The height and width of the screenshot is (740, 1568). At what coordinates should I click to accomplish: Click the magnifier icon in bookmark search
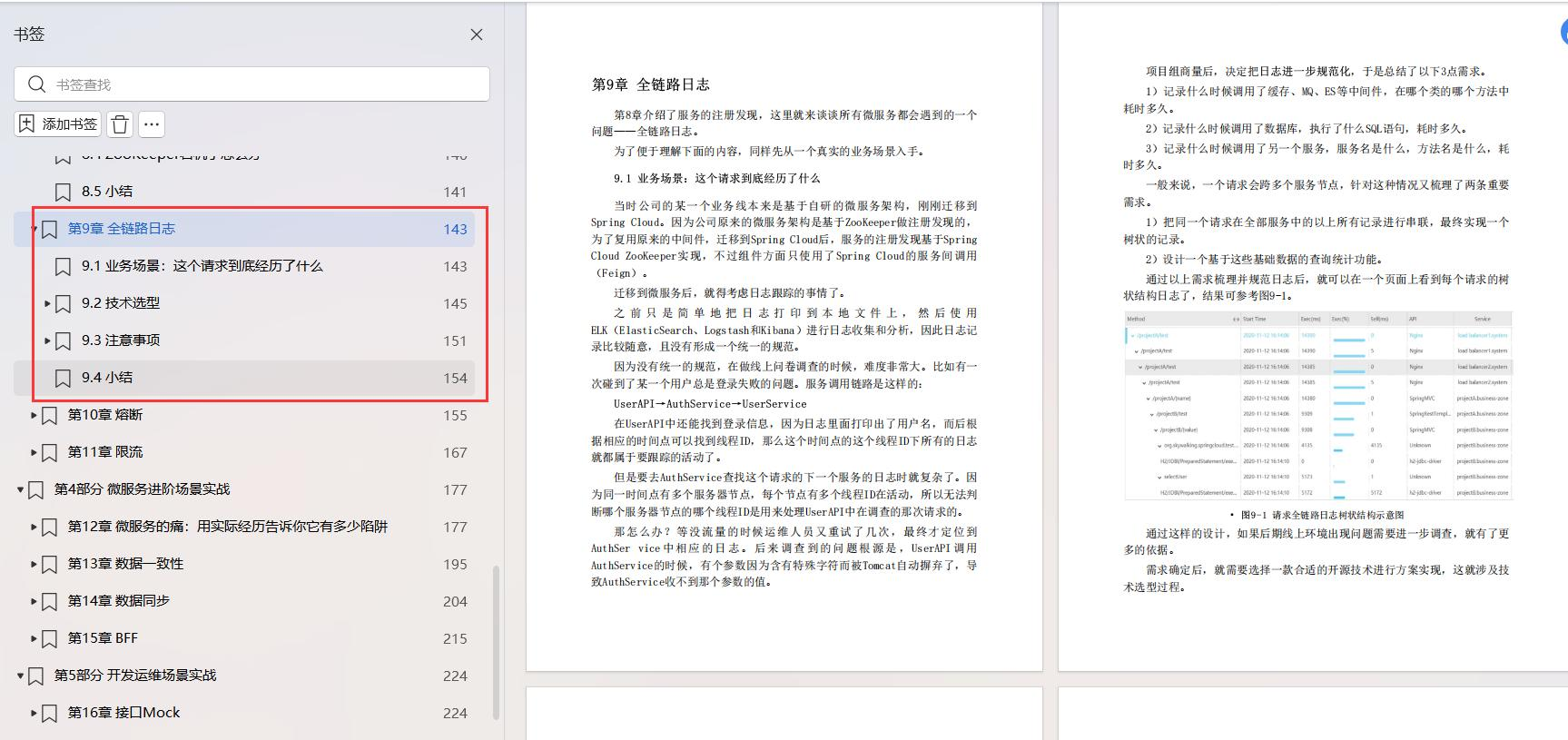(x=36, y=84)
